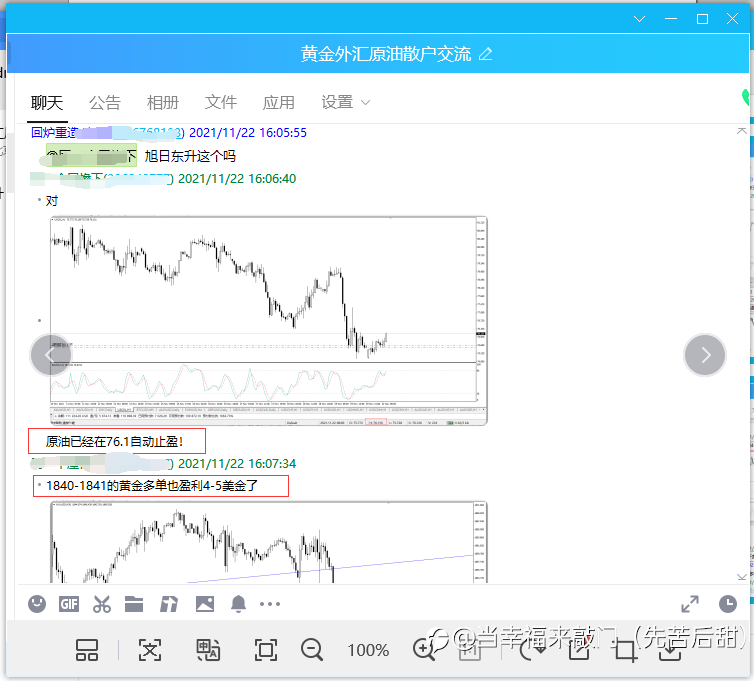This screenshot has height=681, width=754.
Task: Zoom in with the plus magnifier
Action: (425, 649)
